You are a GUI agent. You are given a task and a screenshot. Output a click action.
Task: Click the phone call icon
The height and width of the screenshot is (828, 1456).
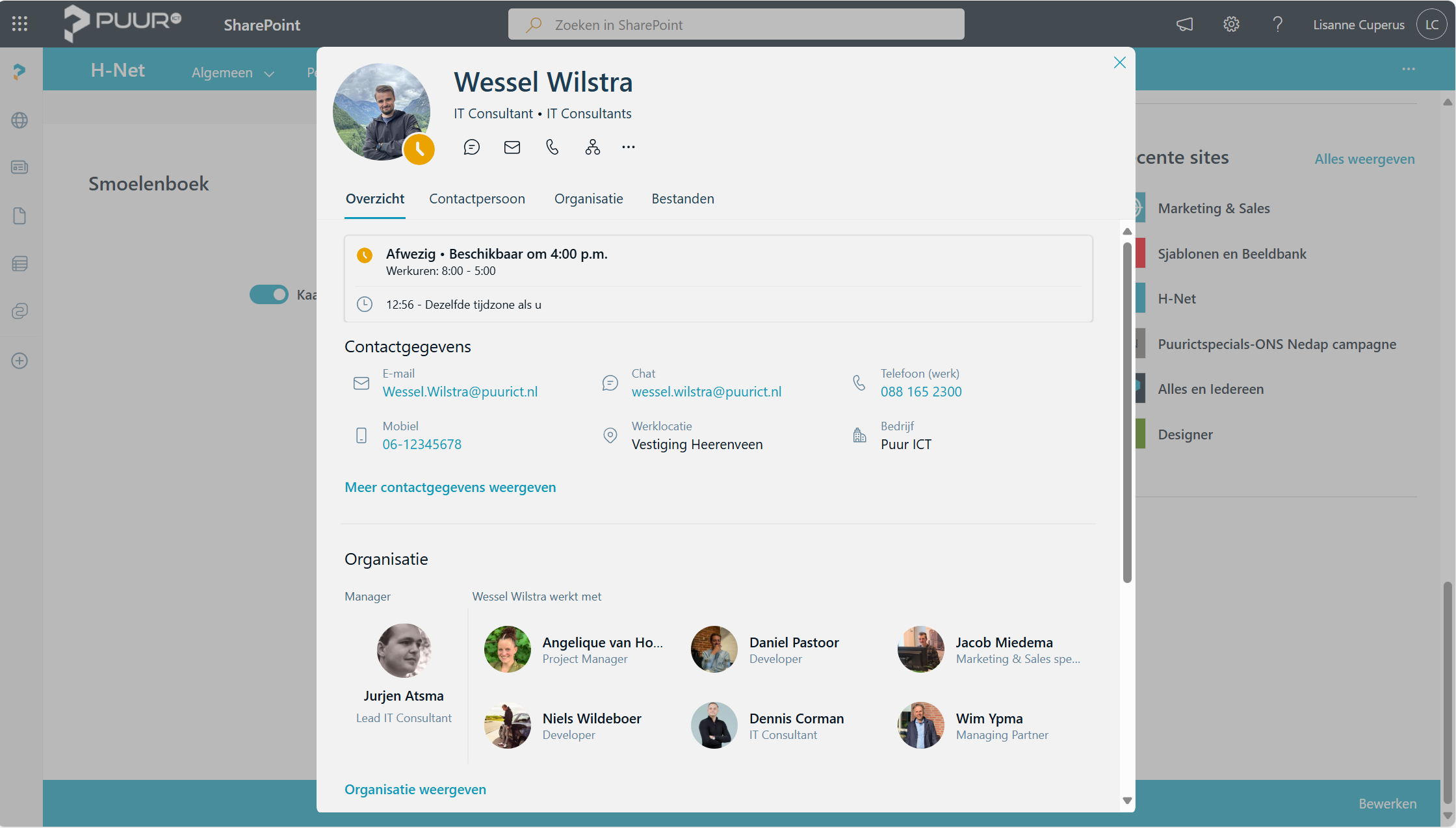coord(552,148)
